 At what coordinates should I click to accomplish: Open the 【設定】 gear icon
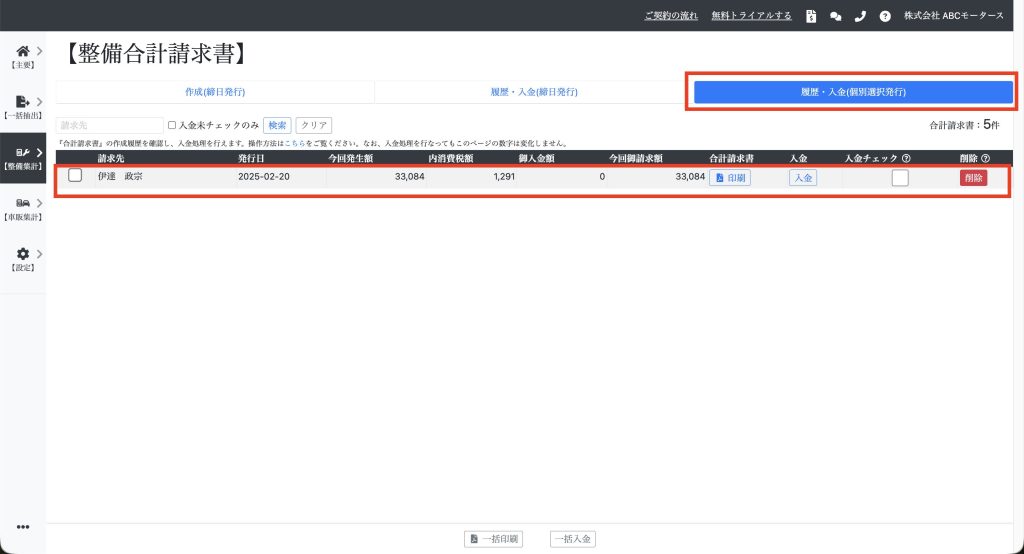pyautogui.click(x=23, y=255)
